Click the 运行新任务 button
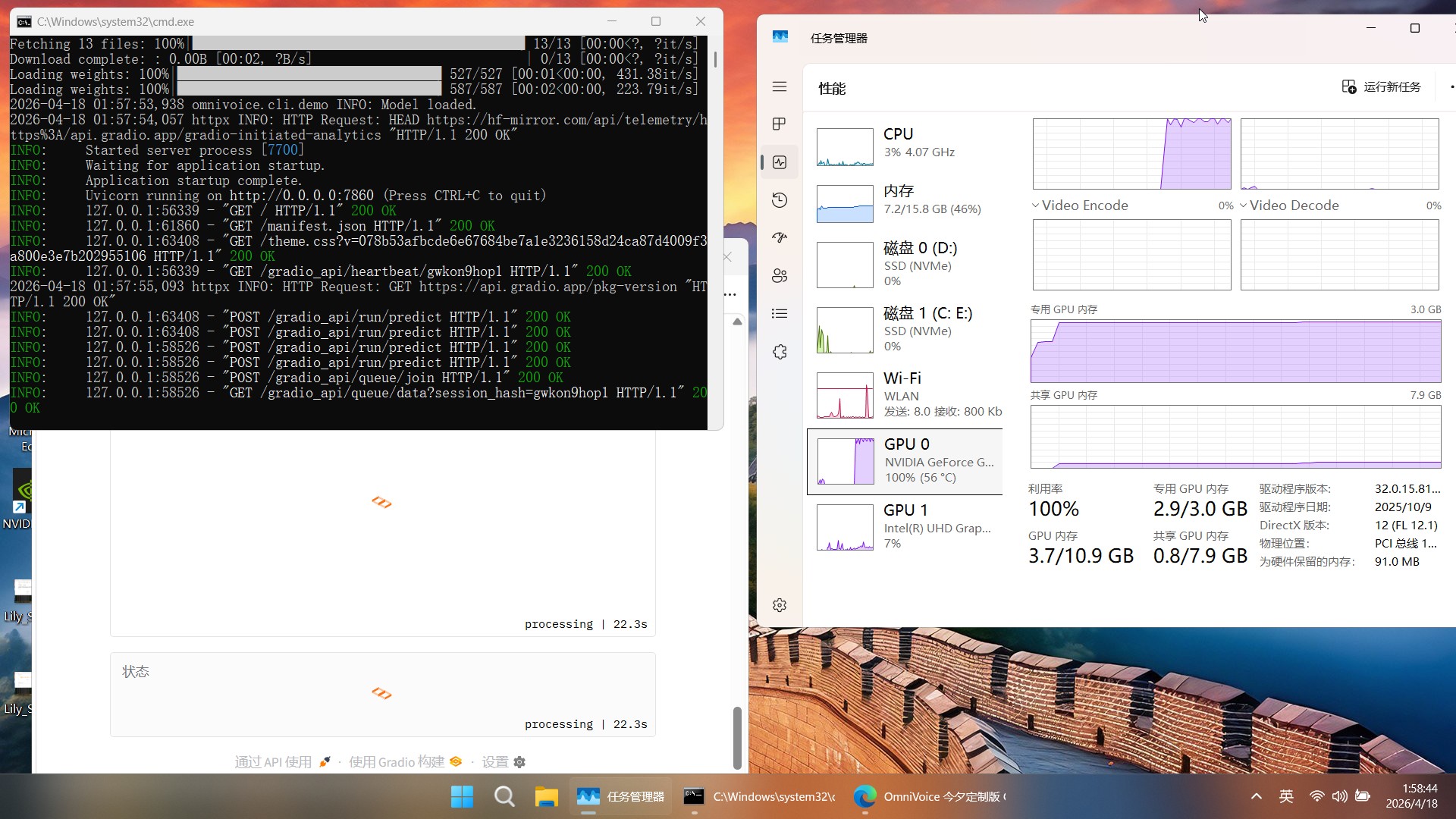Screen dimensions: 1456x819 [1382, 87]
